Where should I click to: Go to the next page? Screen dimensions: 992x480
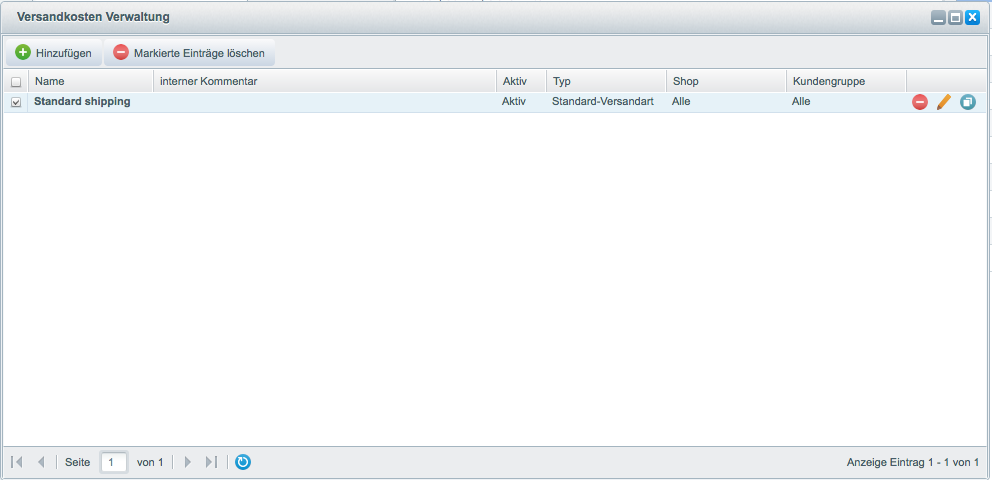pyautogui.click(x=187, y=462)
